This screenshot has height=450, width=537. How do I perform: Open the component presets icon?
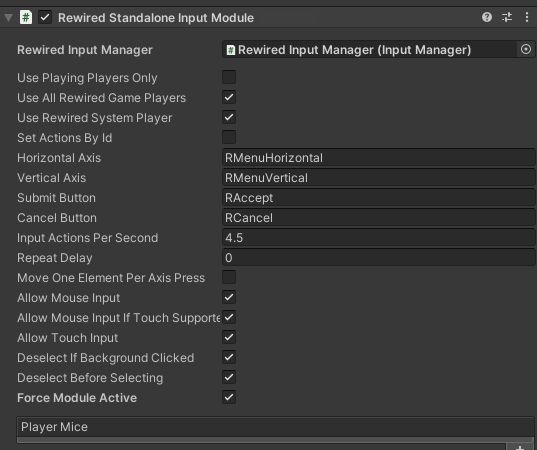507,17
